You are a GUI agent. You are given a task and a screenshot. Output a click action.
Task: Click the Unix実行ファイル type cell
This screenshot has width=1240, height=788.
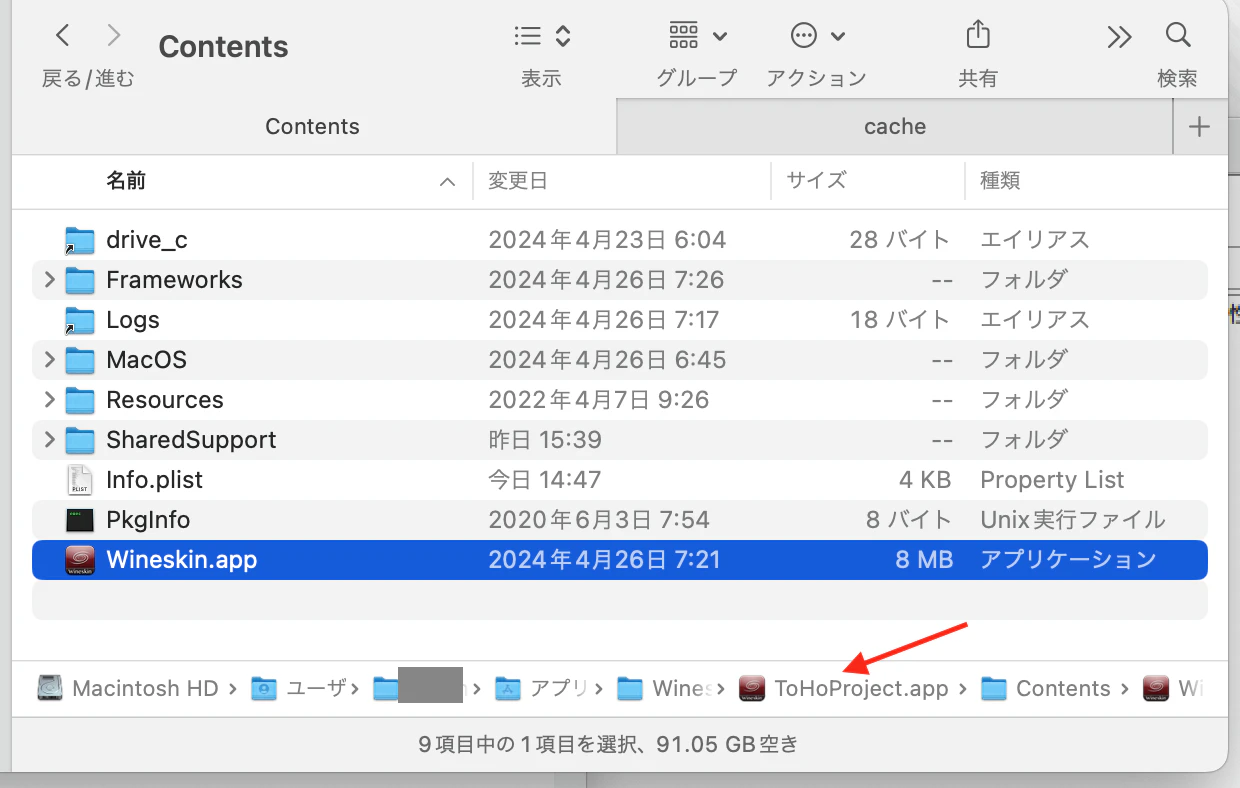pos(1073,520)
